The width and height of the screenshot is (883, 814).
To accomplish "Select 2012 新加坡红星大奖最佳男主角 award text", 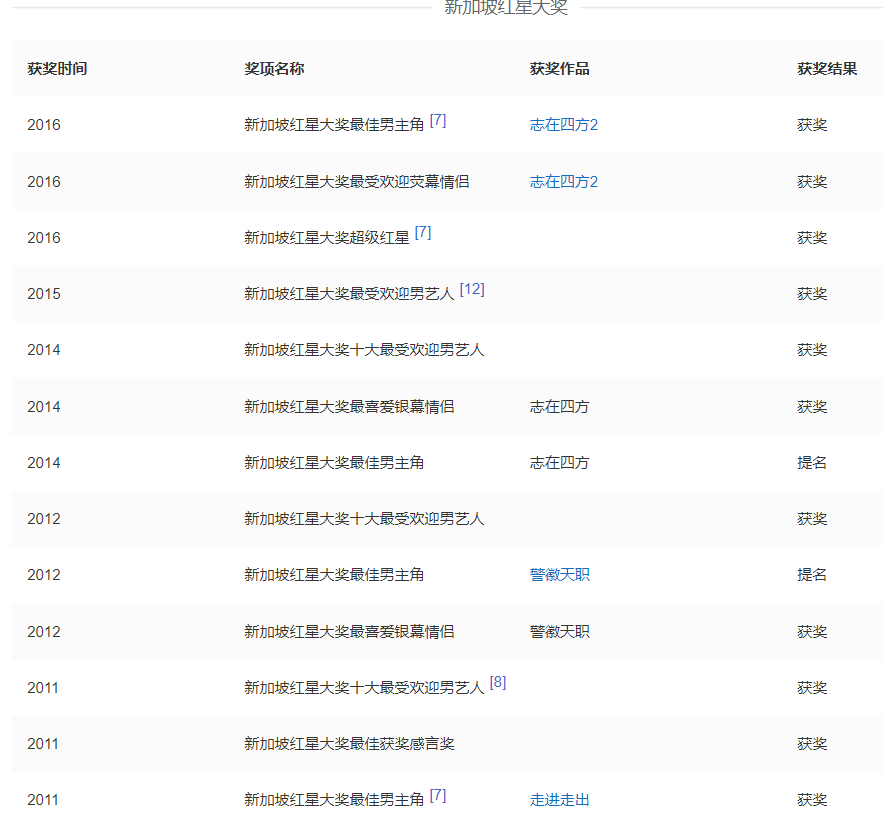I will point(334,575).
